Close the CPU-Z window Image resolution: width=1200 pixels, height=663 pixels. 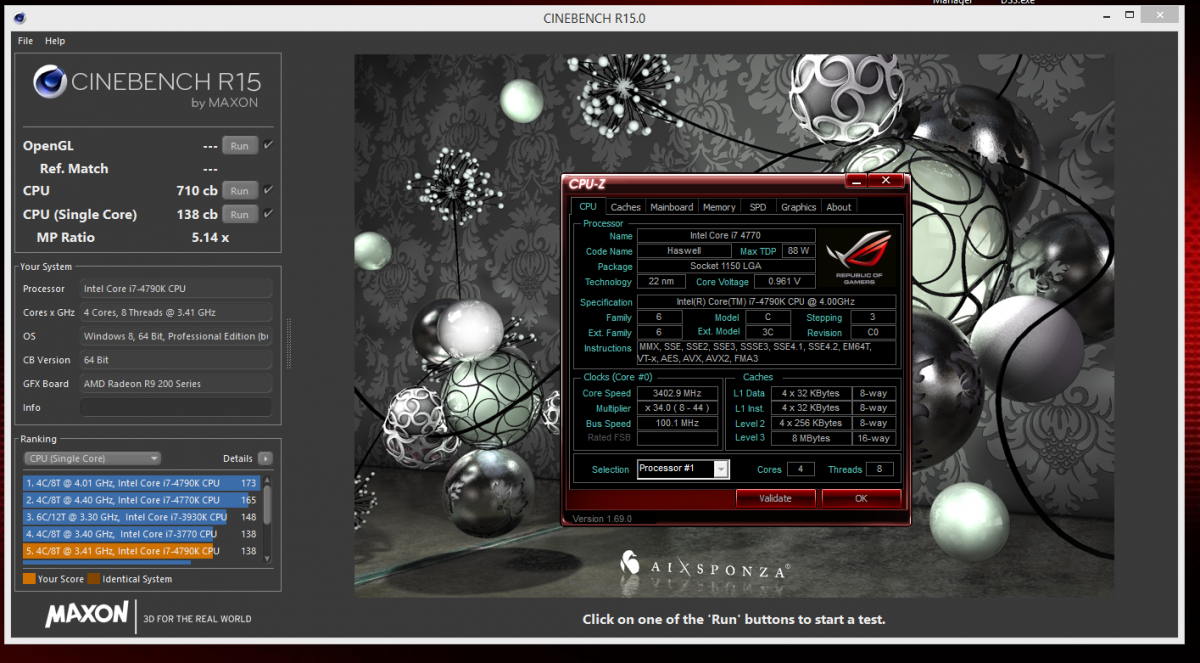click(886, 181)
